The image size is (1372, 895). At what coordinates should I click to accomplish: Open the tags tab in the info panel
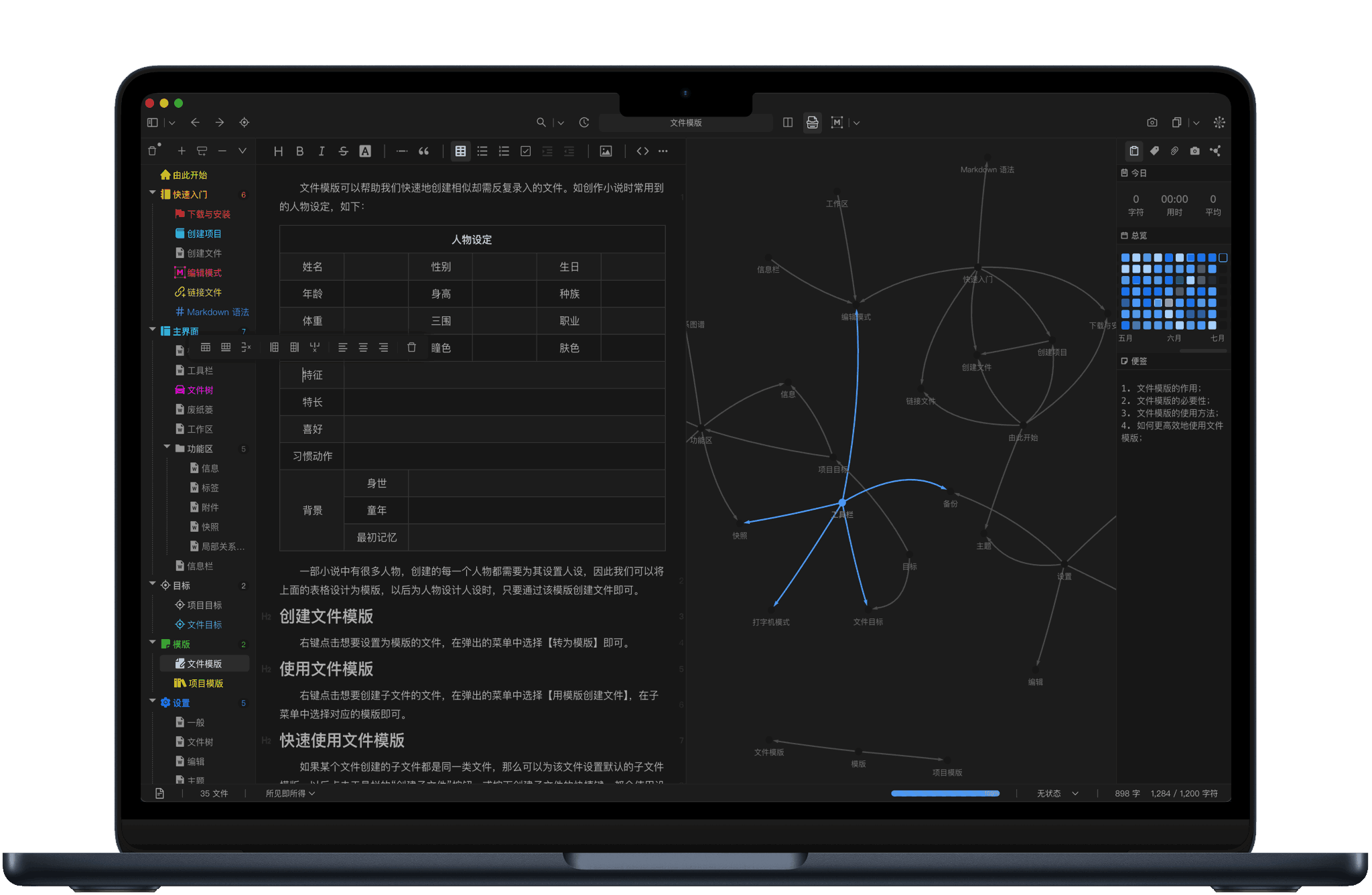[1154, 151]
